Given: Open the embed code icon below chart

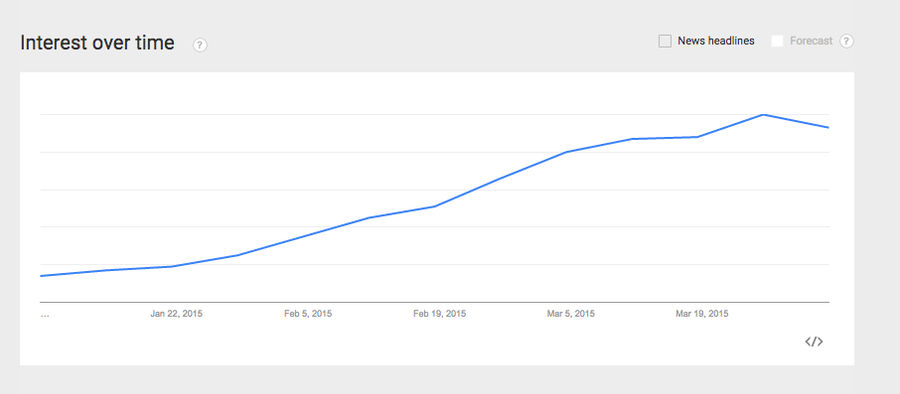Looking at the screenshot, I should tap(814, 342).
